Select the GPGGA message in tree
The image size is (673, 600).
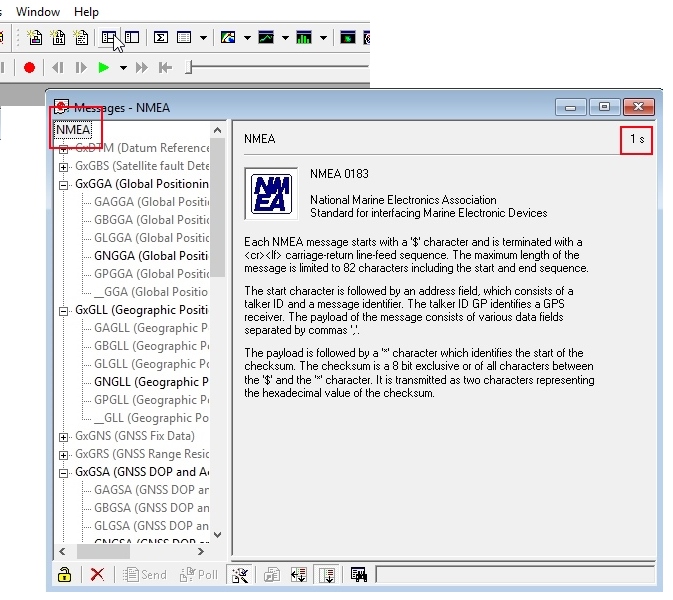[151, 274]
